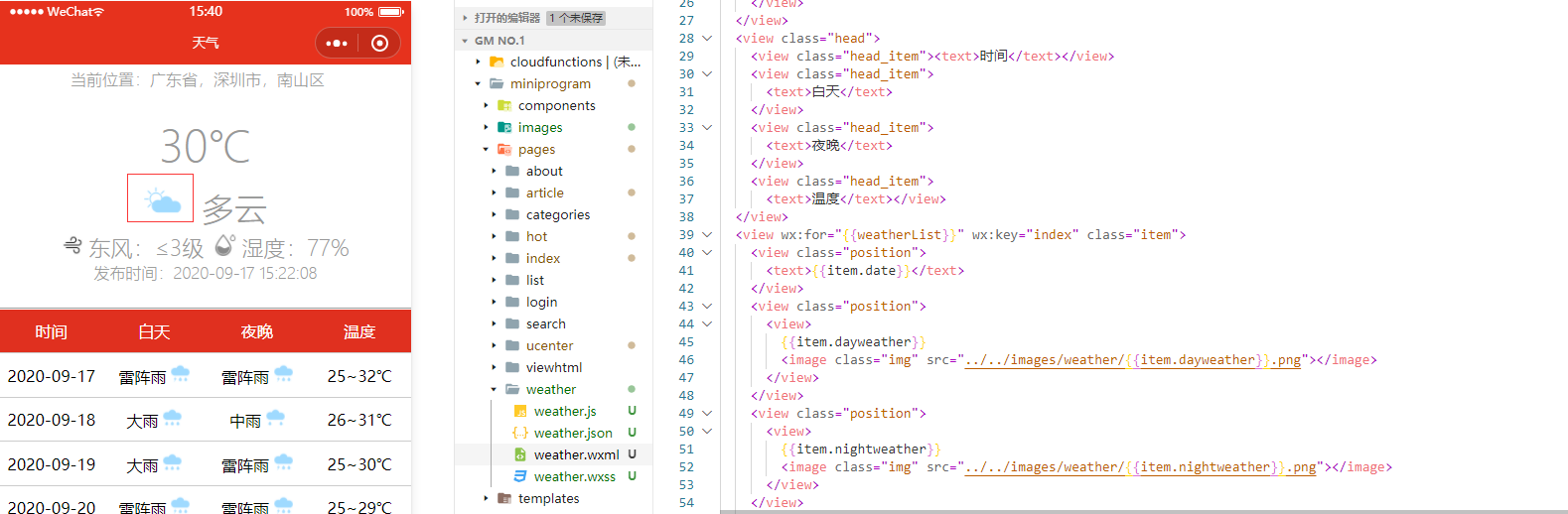
Task: Click the editor horizontal scrollbar
Action: click(x=1142, y=511)
